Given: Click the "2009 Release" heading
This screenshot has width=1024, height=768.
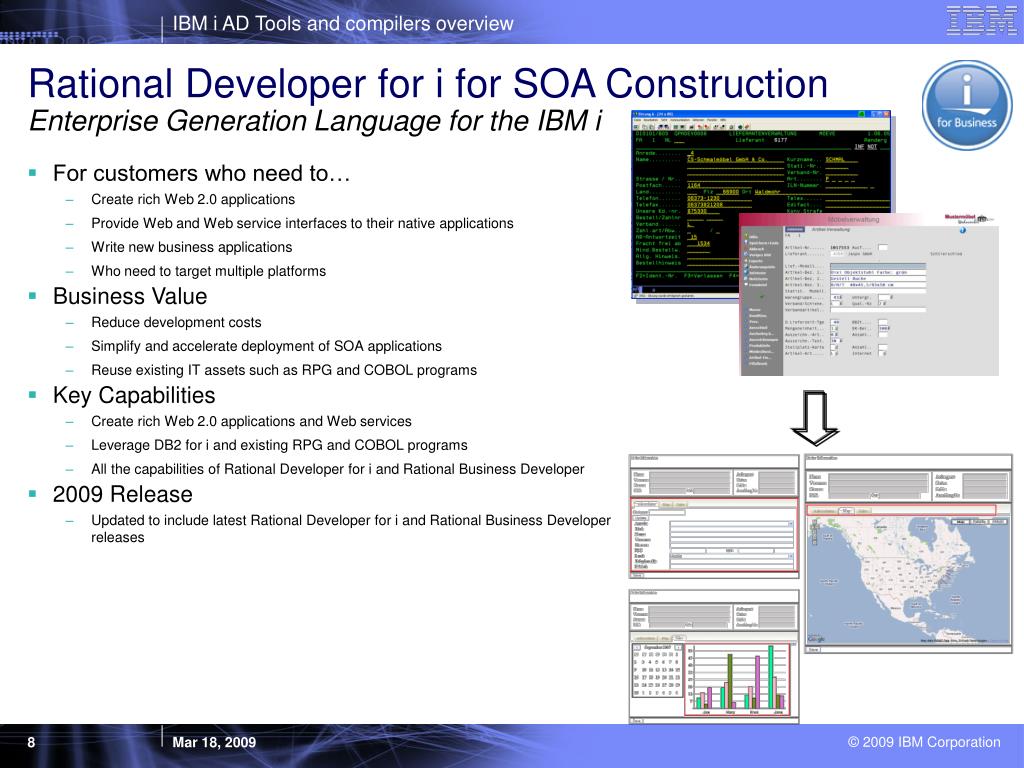Looking at the screenshot, I should (123, 494).
